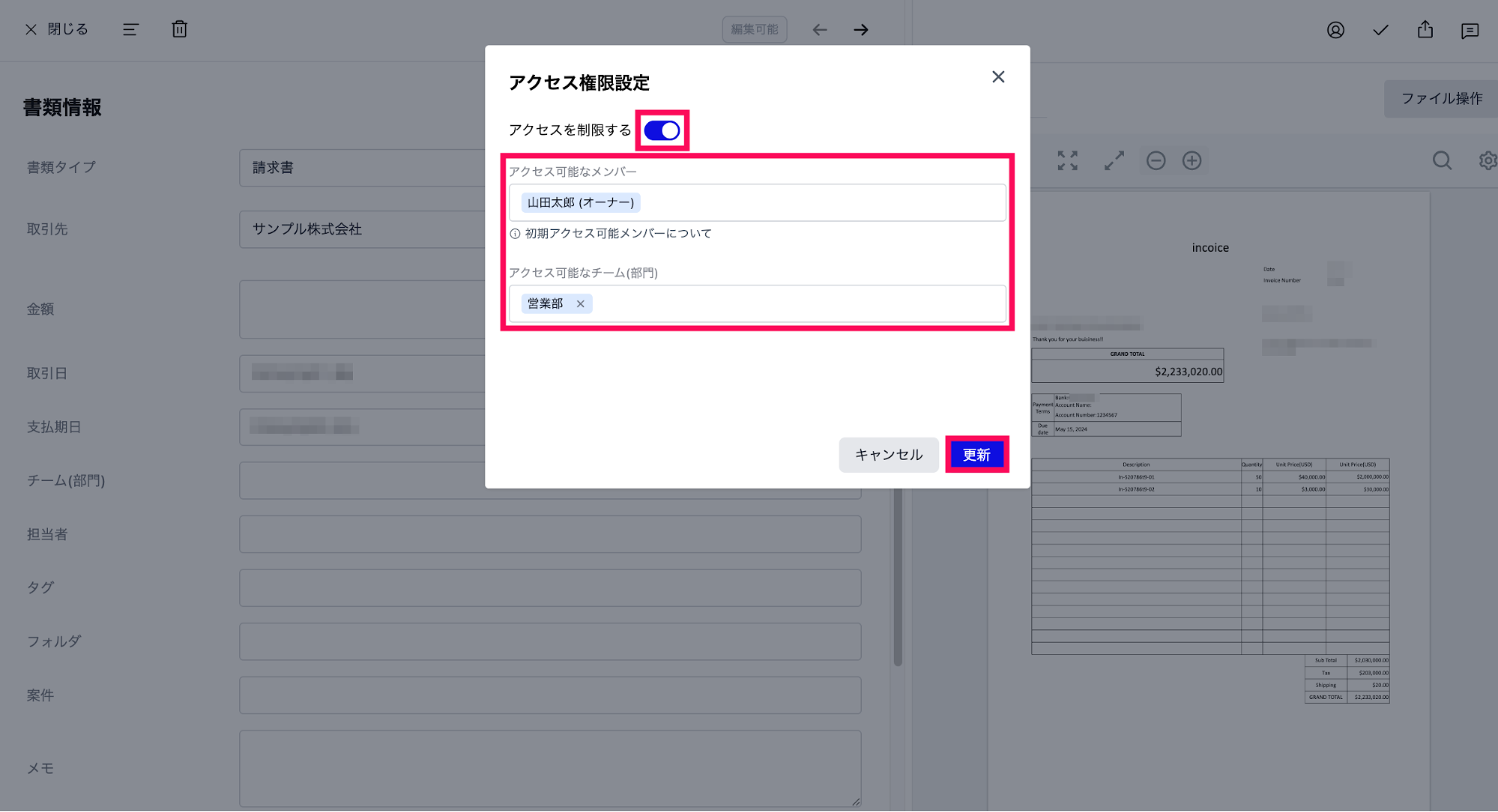Click the 金額 input field

[x=363, y=309]
